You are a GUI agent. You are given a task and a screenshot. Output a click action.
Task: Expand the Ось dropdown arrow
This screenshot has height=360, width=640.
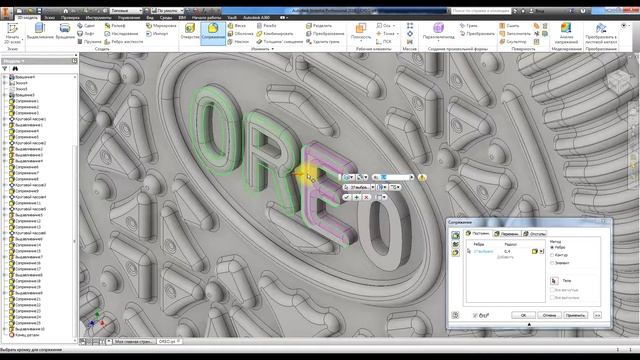point(394,25)
